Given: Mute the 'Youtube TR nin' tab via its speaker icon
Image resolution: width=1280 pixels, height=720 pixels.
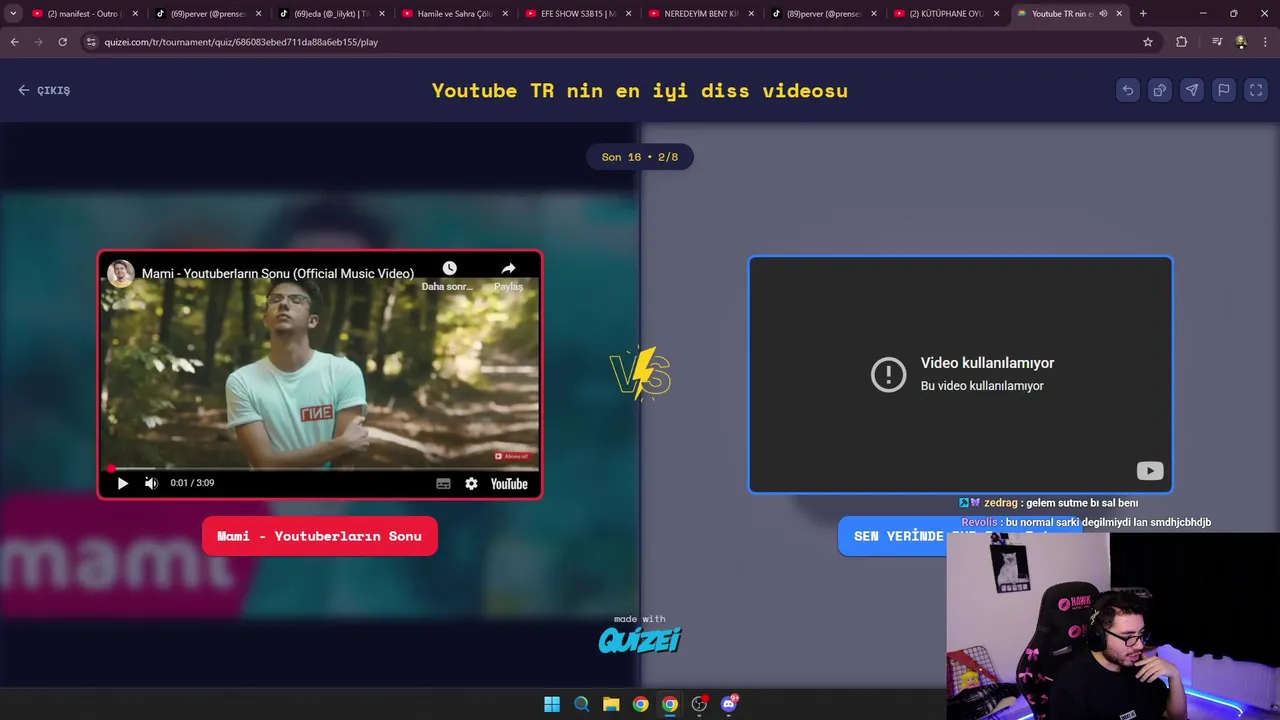Looking at the screenshot, I should [1103, 14].
